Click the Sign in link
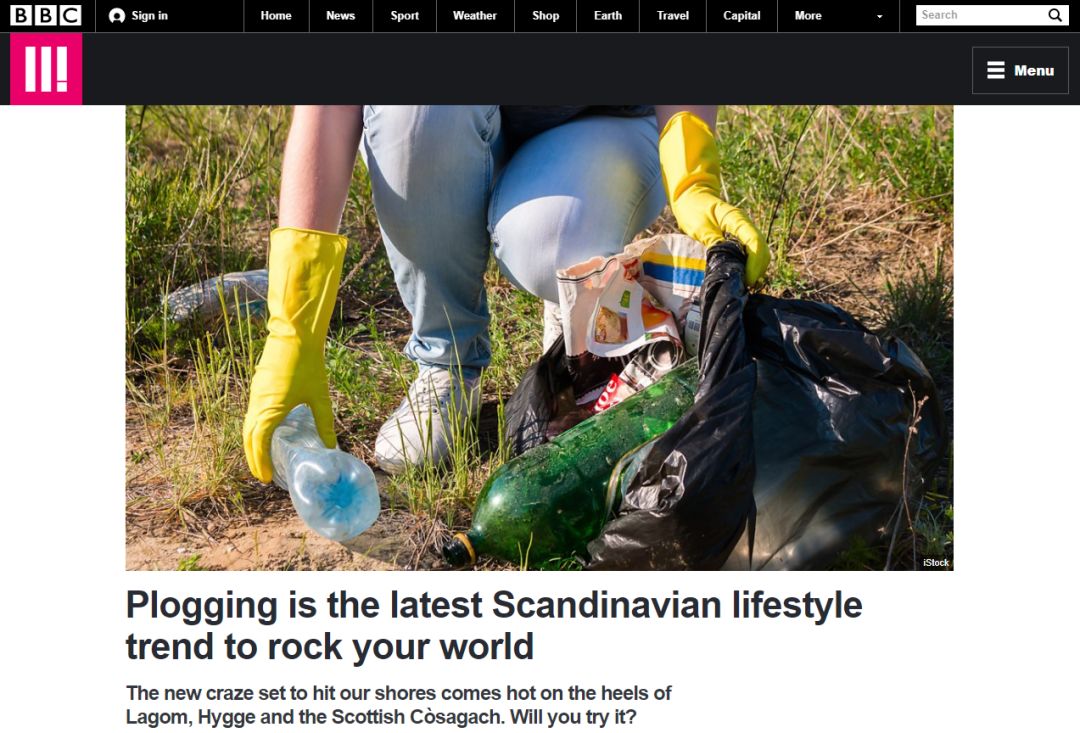Viewport: 1080px width, 733px height. pyautogui.click(x=149, y=15)
